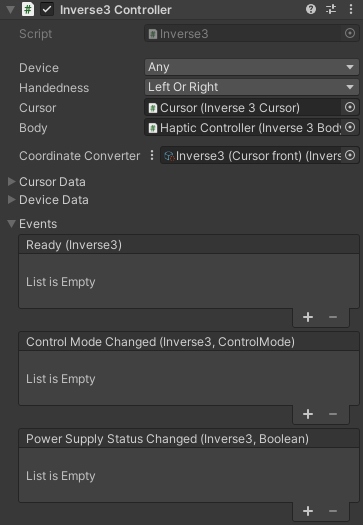Open object picker for Cursor field

350,107
